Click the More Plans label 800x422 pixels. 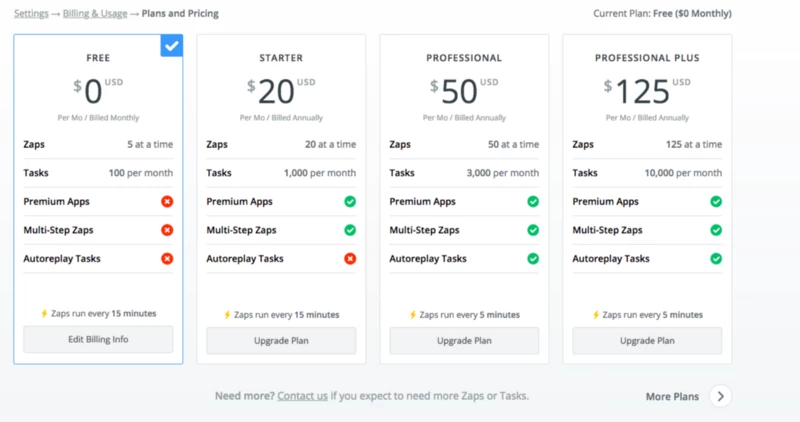tap(672, 397)
